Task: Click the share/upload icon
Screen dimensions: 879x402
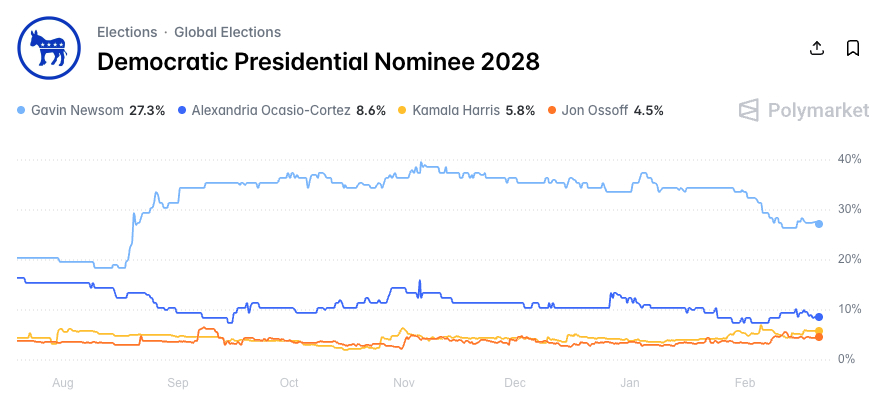Action: coord(816,48)
